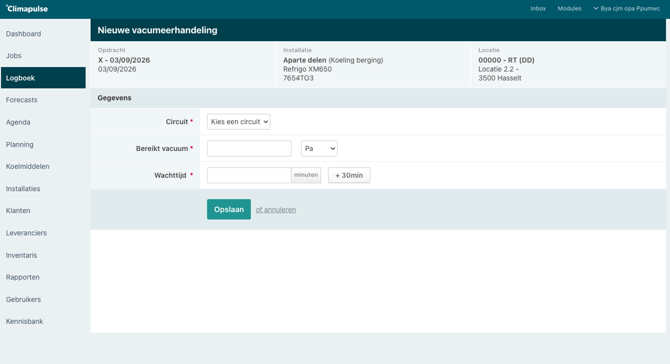The image size is (670, 364).
Task: Click the '00000 - RT (DD)' locatie text
Action: [x=506, y=60]
